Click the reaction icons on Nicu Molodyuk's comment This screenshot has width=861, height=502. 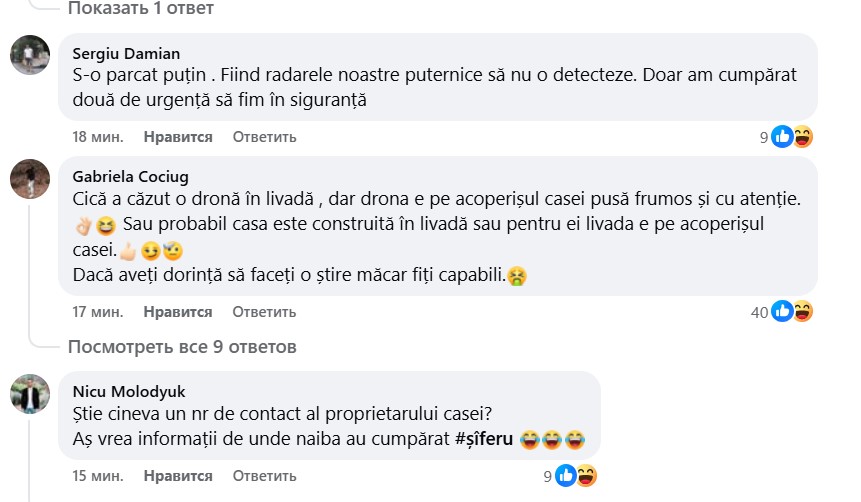tap(576, 476)
